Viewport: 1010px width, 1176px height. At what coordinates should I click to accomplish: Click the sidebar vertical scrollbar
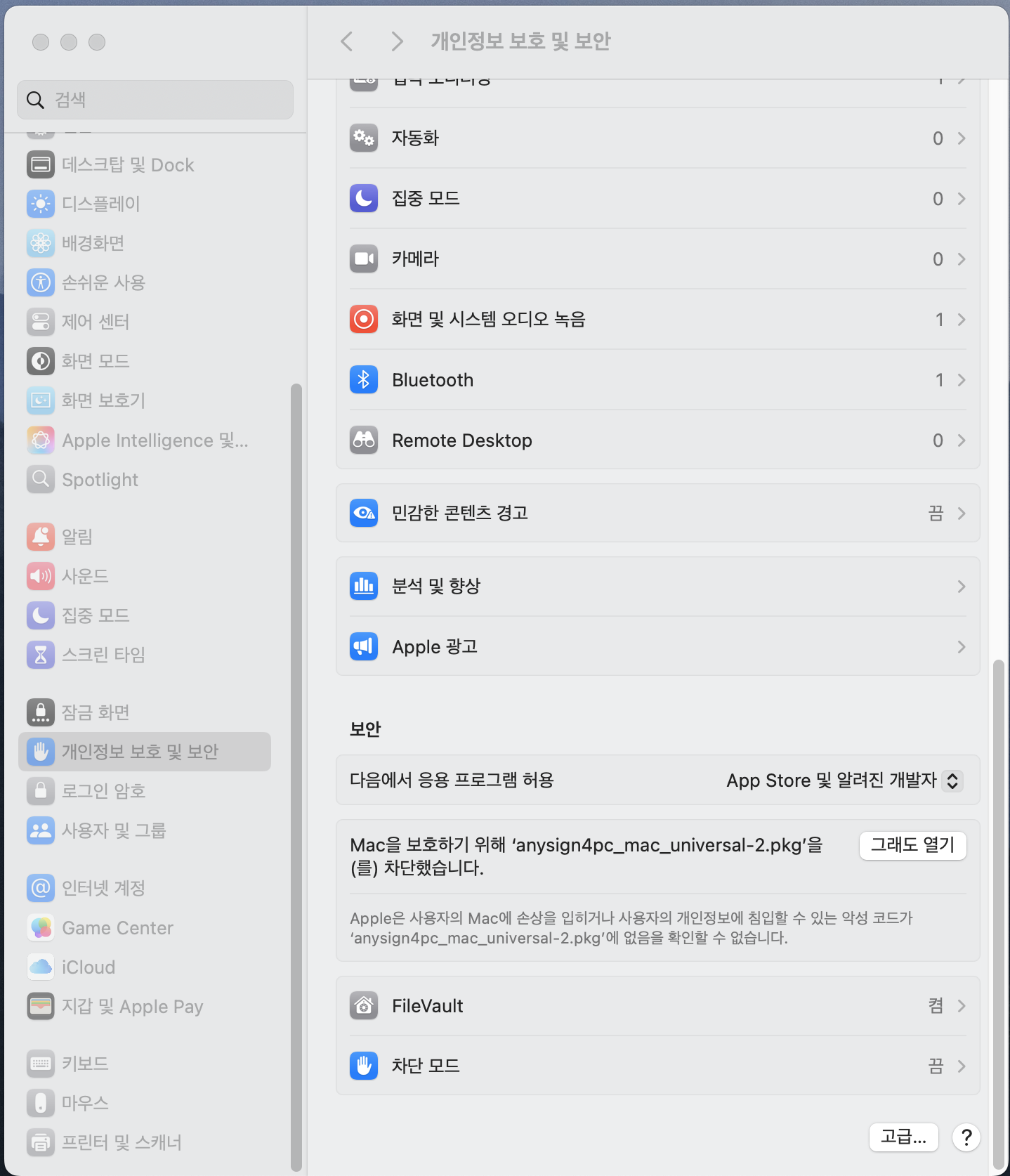point(296,777)
